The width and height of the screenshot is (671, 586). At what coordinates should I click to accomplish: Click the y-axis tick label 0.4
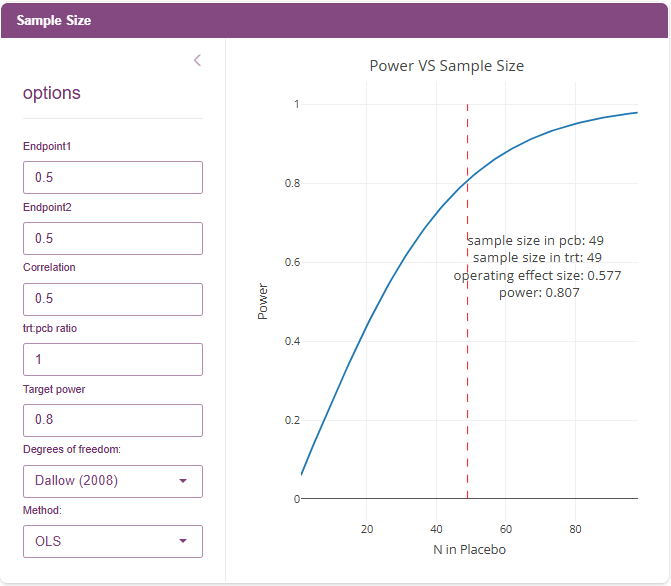click(292, 342)
